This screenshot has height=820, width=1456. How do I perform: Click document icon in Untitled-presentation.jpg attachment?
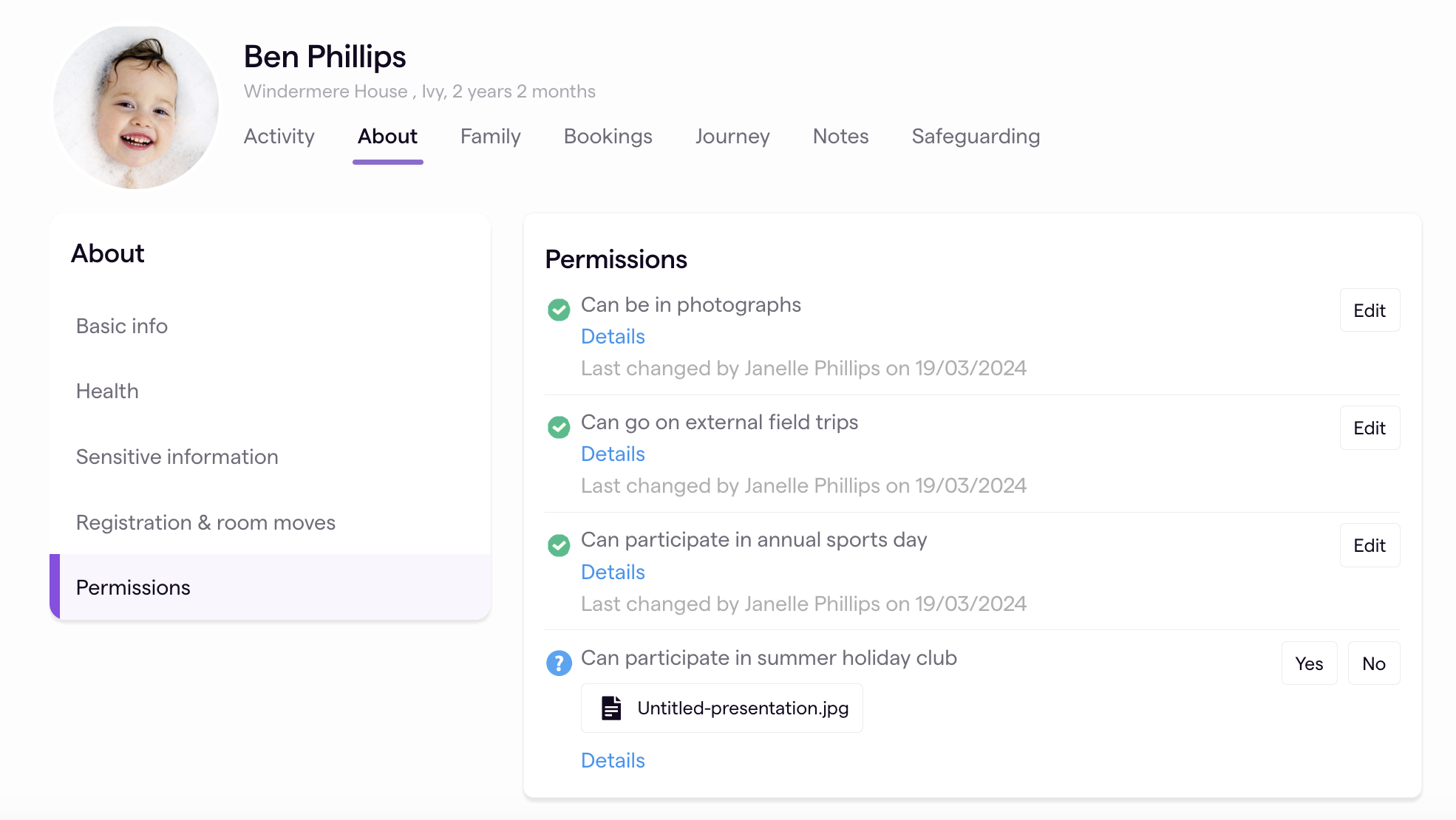611,708
